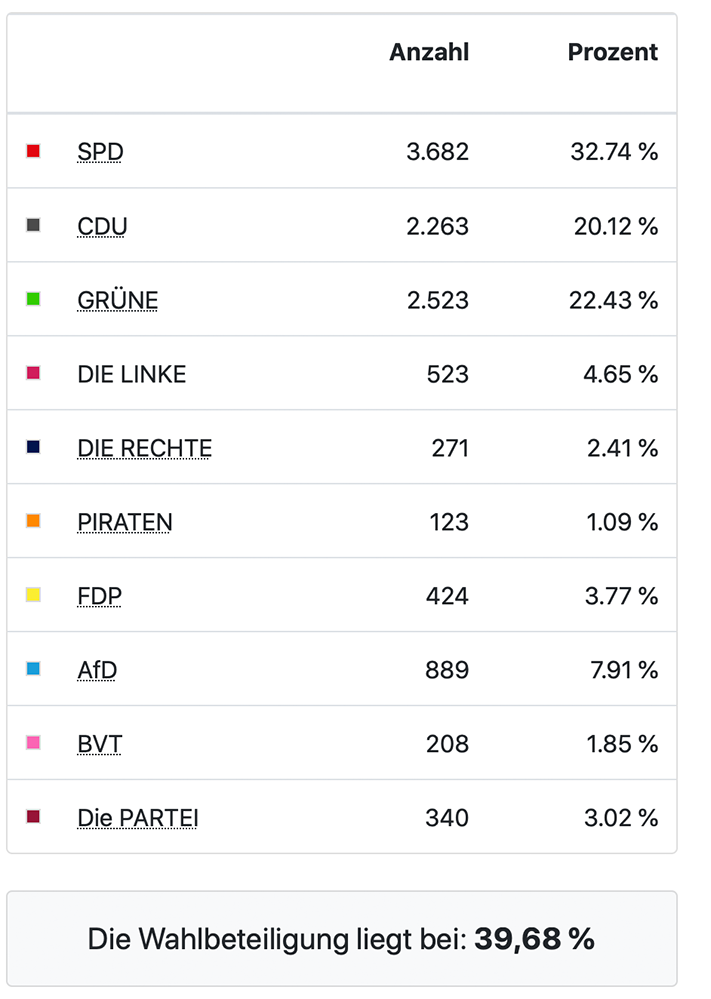Click the PIRATEN party name
Screen dimensions: 711x999
tap(124, 522)
